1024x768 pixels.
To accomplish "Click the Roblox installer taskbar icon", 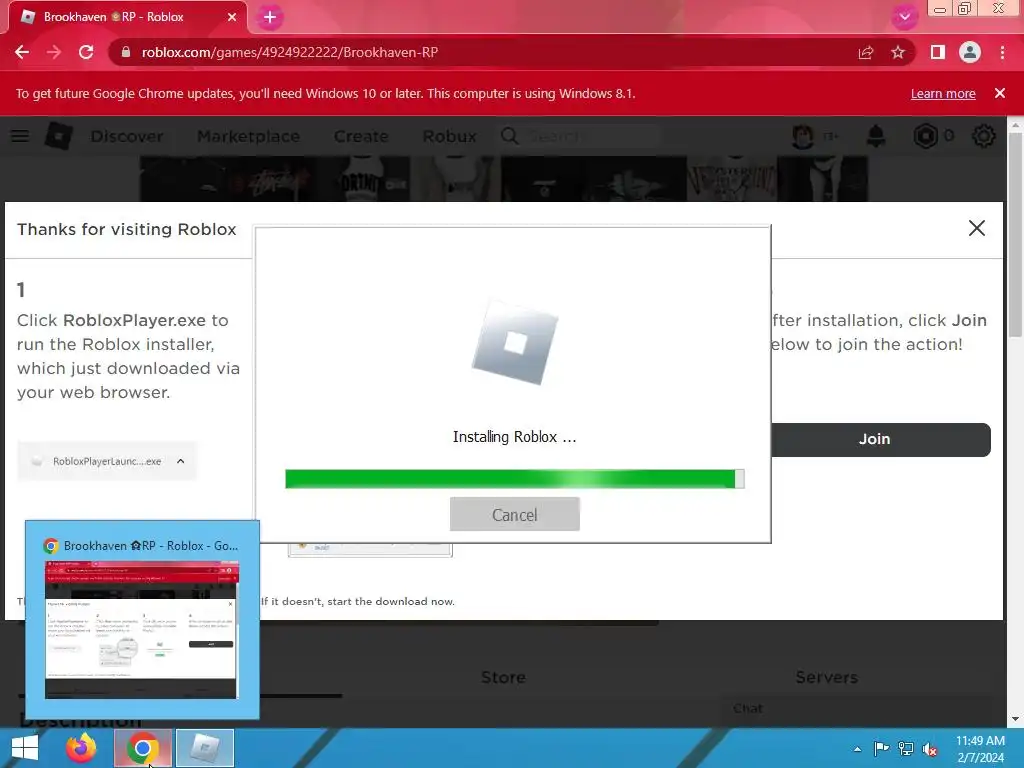I will [204, 748].
